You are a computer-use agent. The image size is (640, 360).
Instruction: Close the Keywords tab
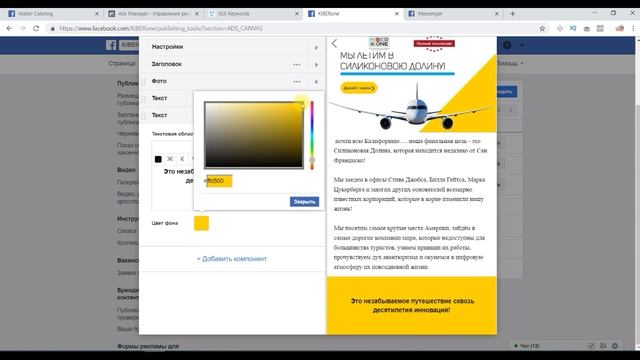tap(297, 13)
